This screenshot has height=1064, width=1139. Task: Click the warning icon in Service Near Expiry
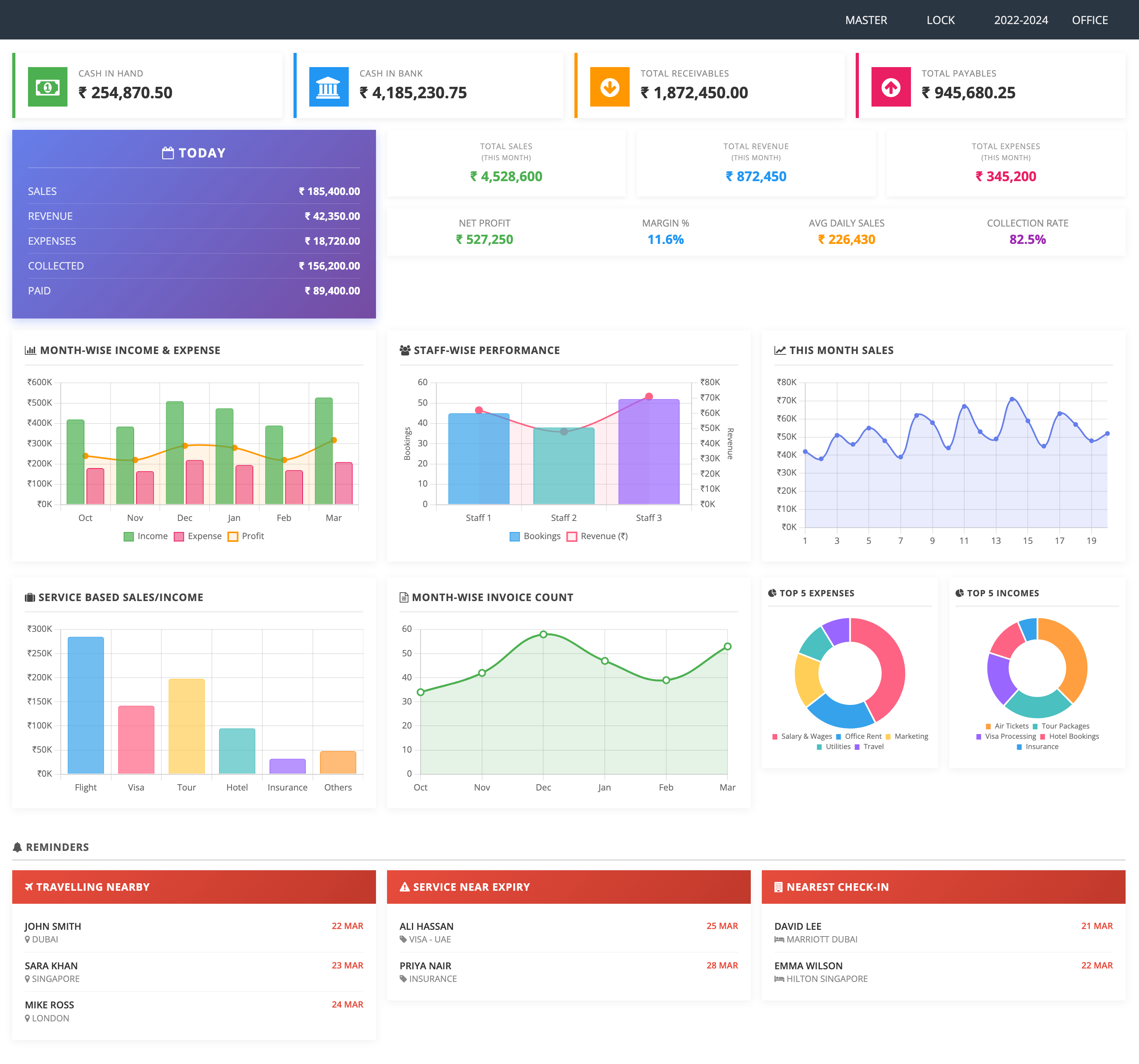pos(404,887)
